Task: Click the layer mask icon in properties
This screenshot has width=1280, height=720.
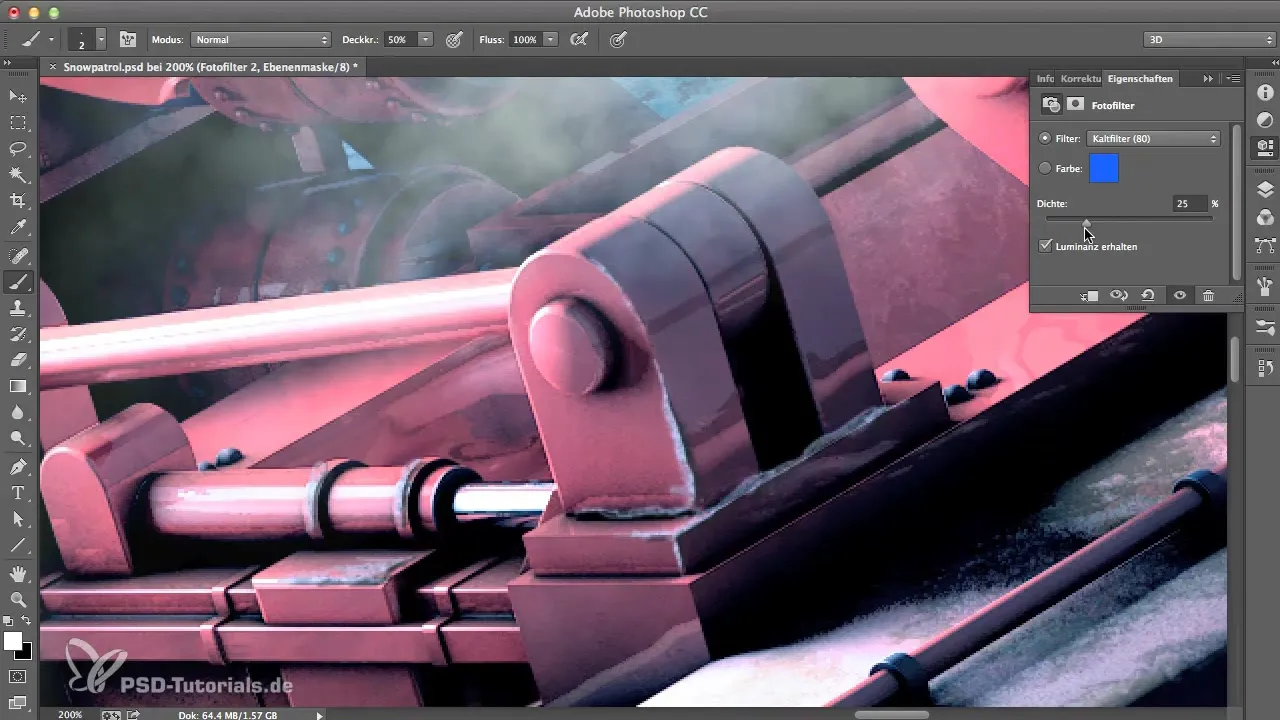Action: [1076, 104]
